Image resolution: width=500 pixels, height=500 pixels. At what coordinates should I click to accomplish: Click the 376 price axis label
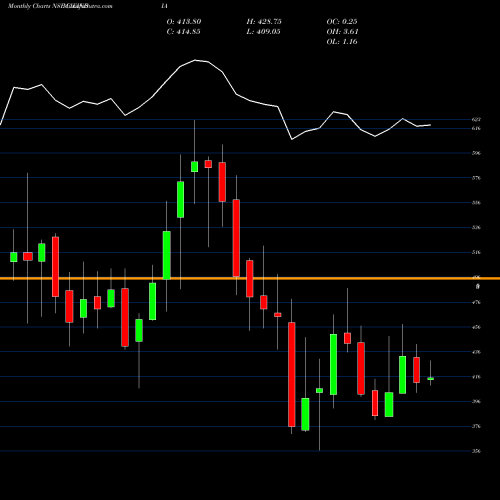tap(476, 426)
